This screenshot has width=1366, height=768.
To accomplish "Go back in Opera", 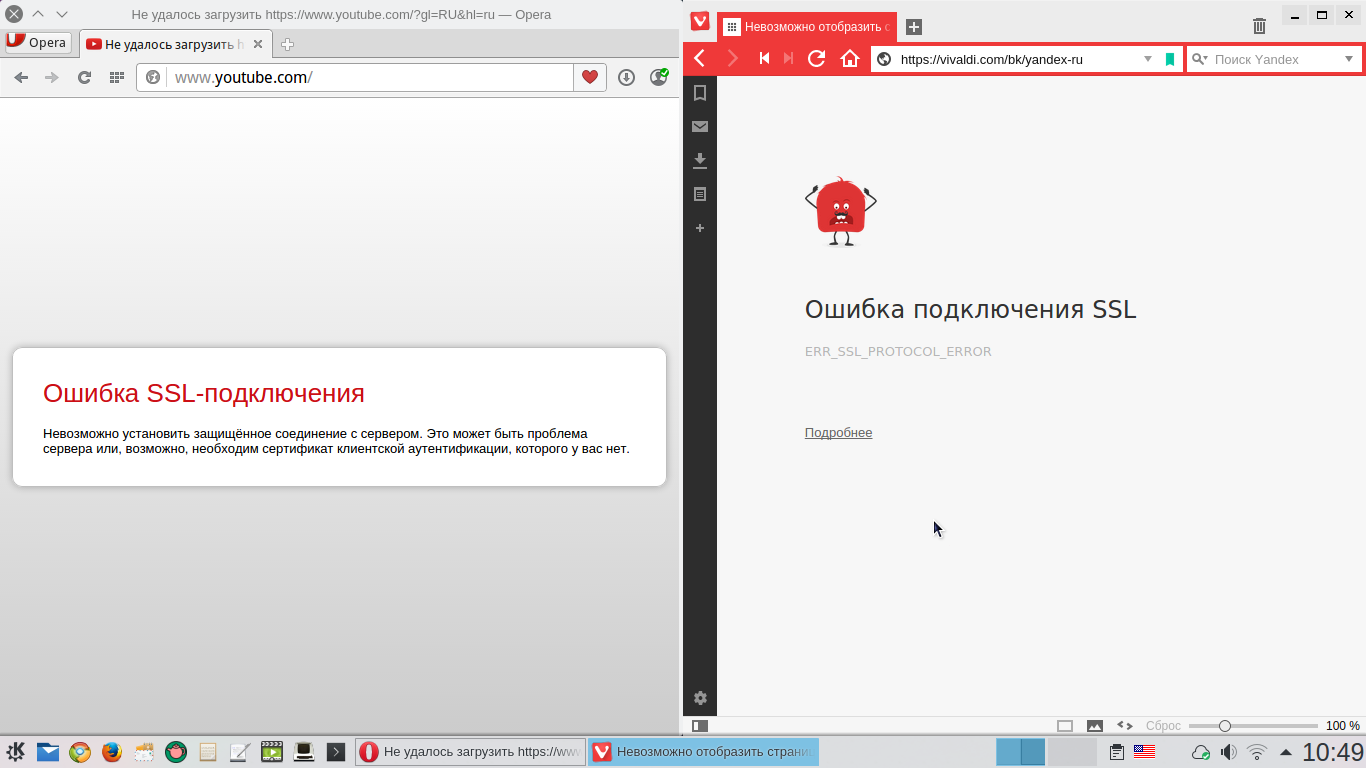I will pos(21,77).
